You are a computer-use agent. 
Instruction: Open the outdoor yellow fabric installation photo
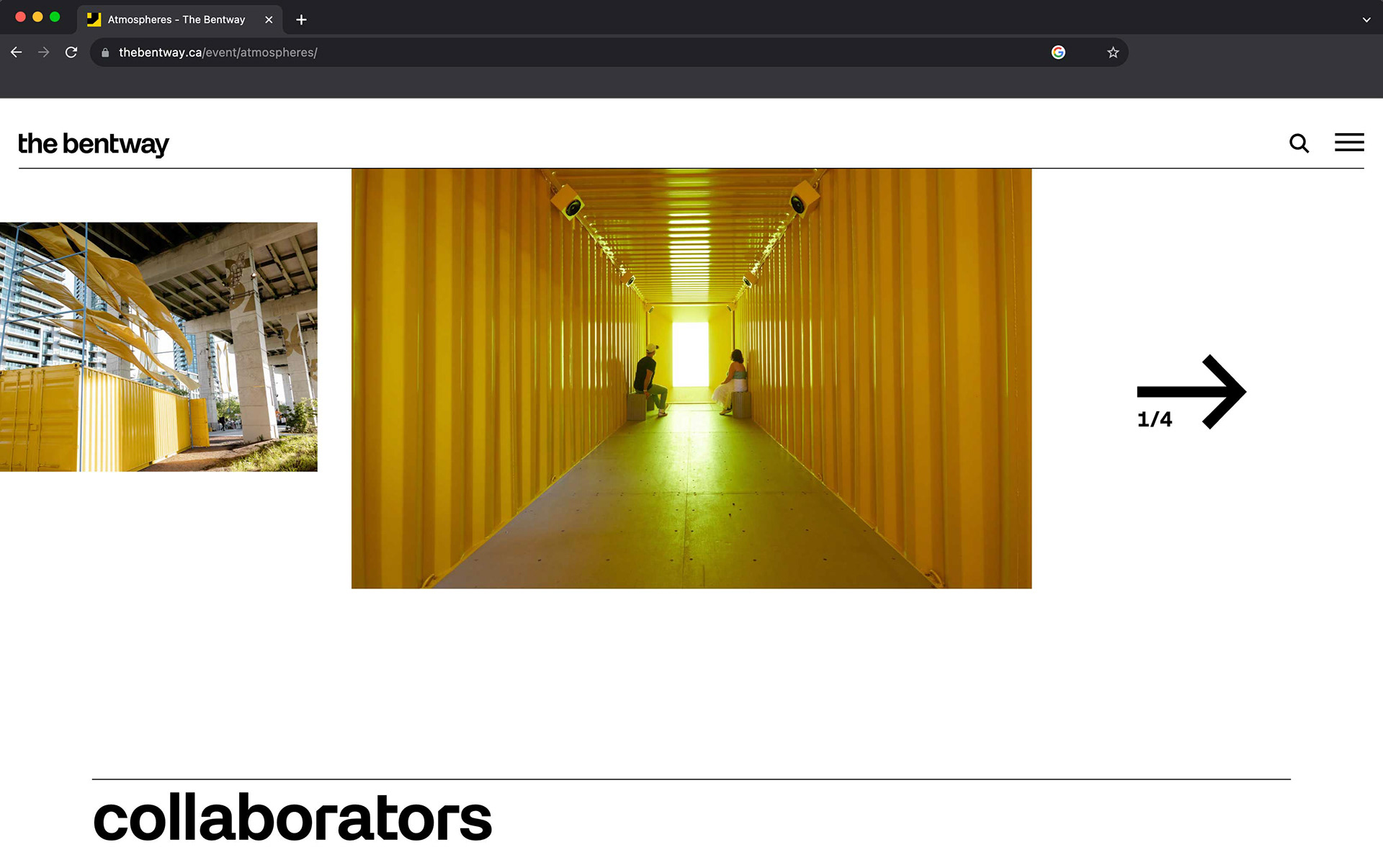pos(158,346)
